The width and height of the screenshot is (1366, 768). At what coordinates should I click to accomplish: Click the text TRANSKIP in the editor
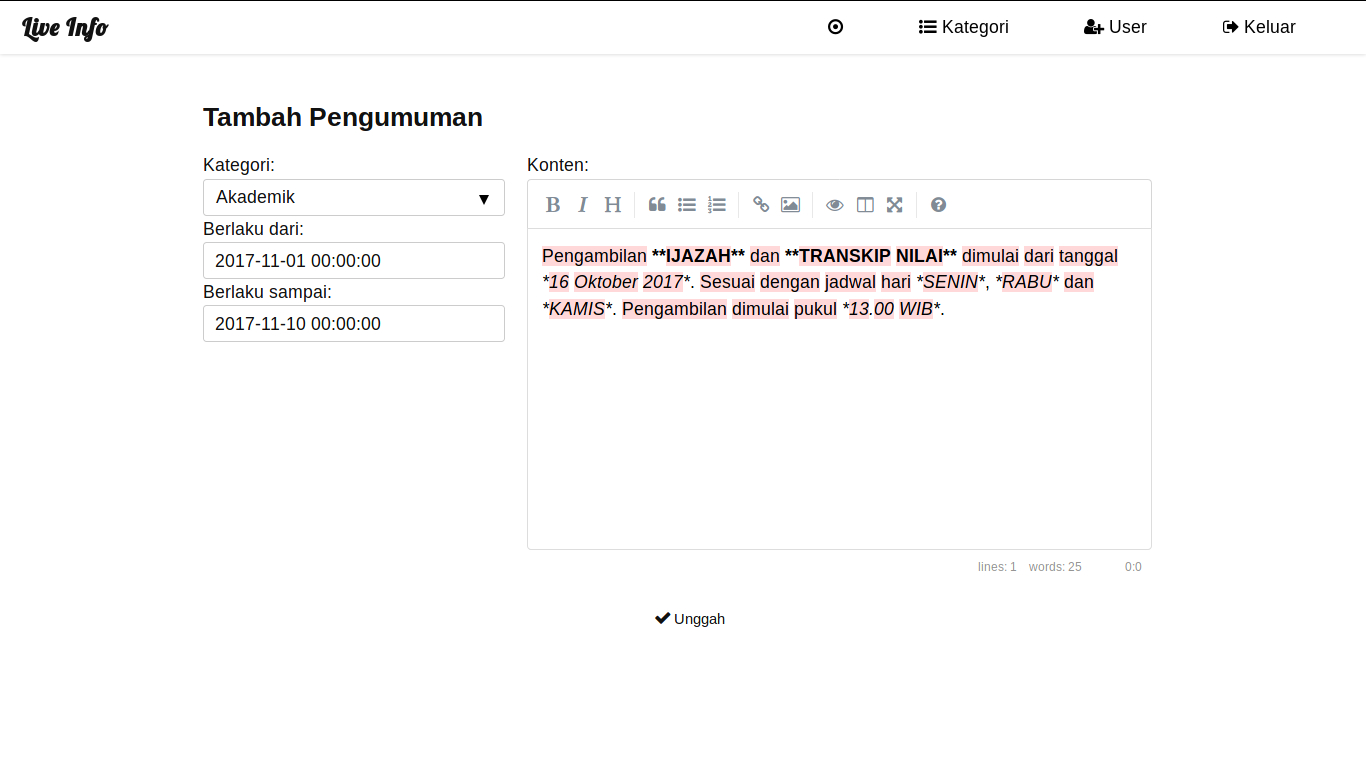tap(845, 256)
